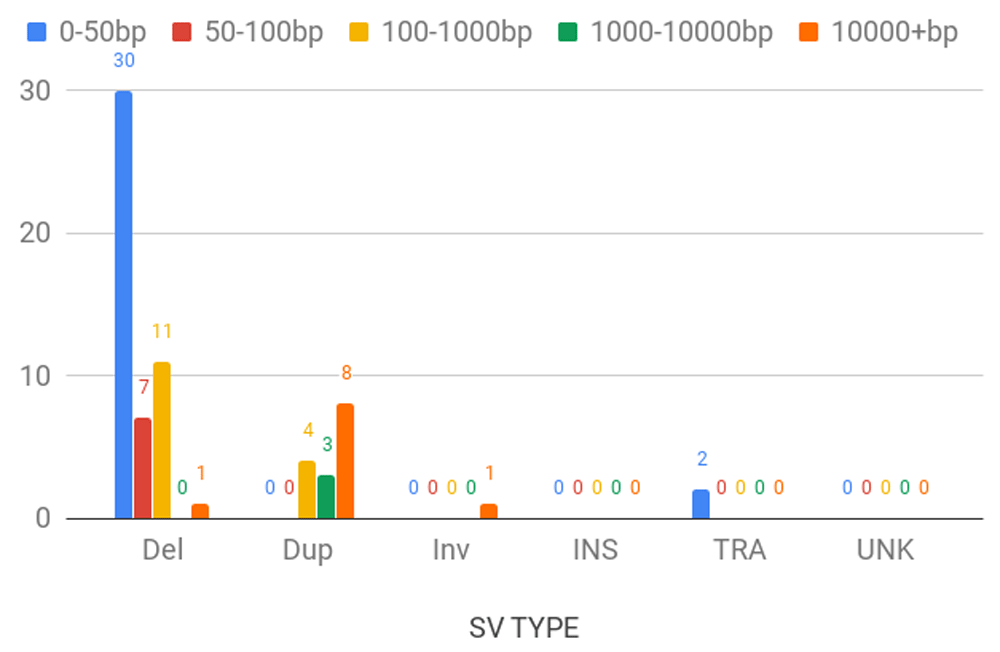Click the Del axis label
This screenshot has height=652, width=1000.
tap(163, 549)
